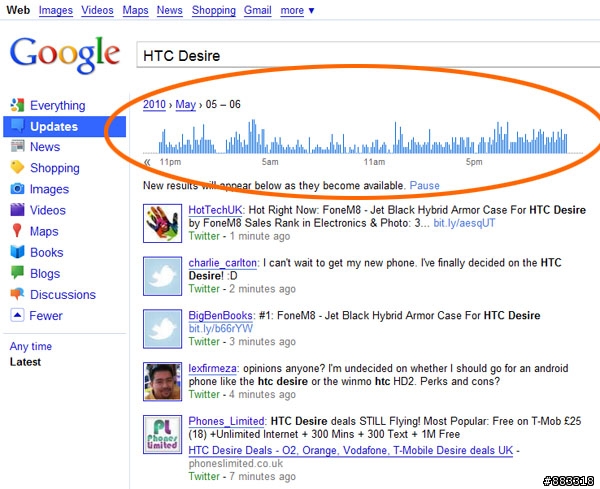Pause live results updates
Viewport: 600px width, 489px height.
[424, 186]
